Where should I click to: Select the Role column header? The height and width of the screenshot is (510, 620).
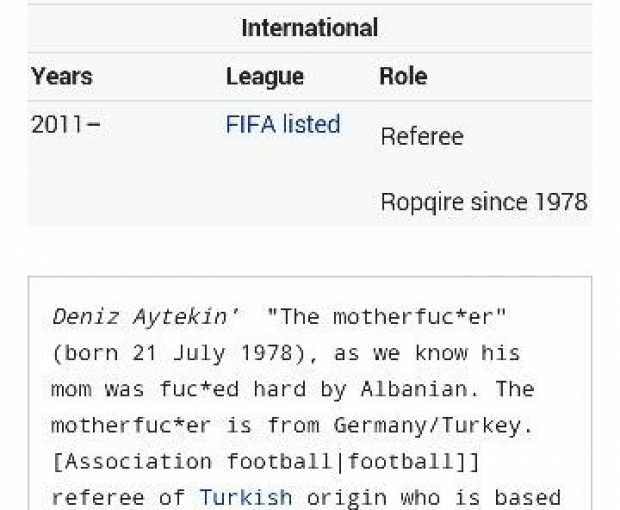(x=403, y=77)
